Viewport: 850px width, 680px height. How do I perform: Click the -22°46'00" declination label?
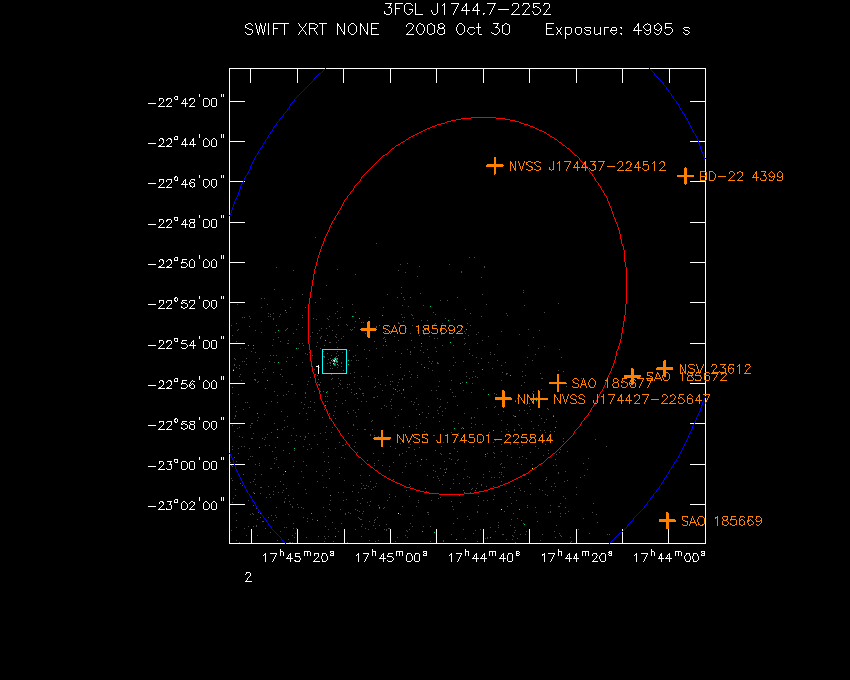point(186,183)
